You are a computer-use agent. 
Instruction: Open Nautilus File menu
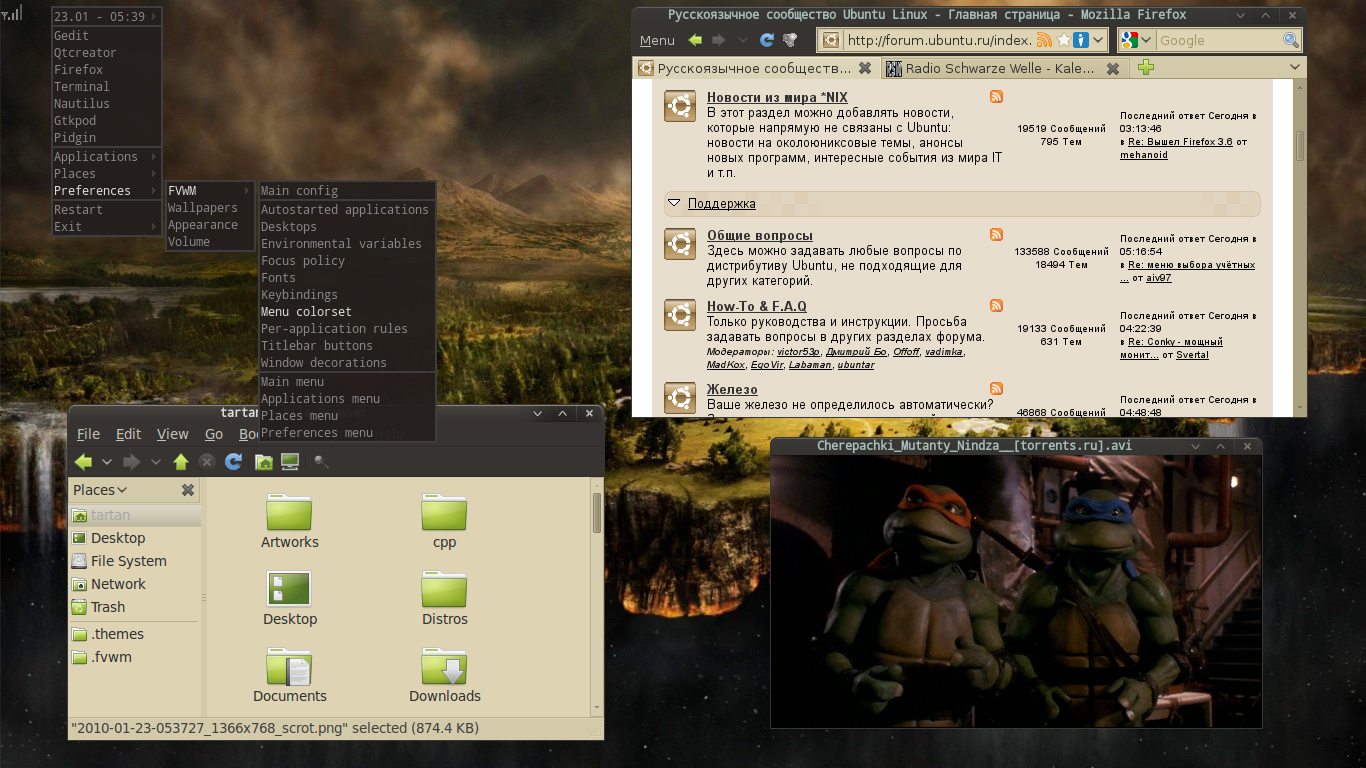pyautogui.click(x=88, y=434)
